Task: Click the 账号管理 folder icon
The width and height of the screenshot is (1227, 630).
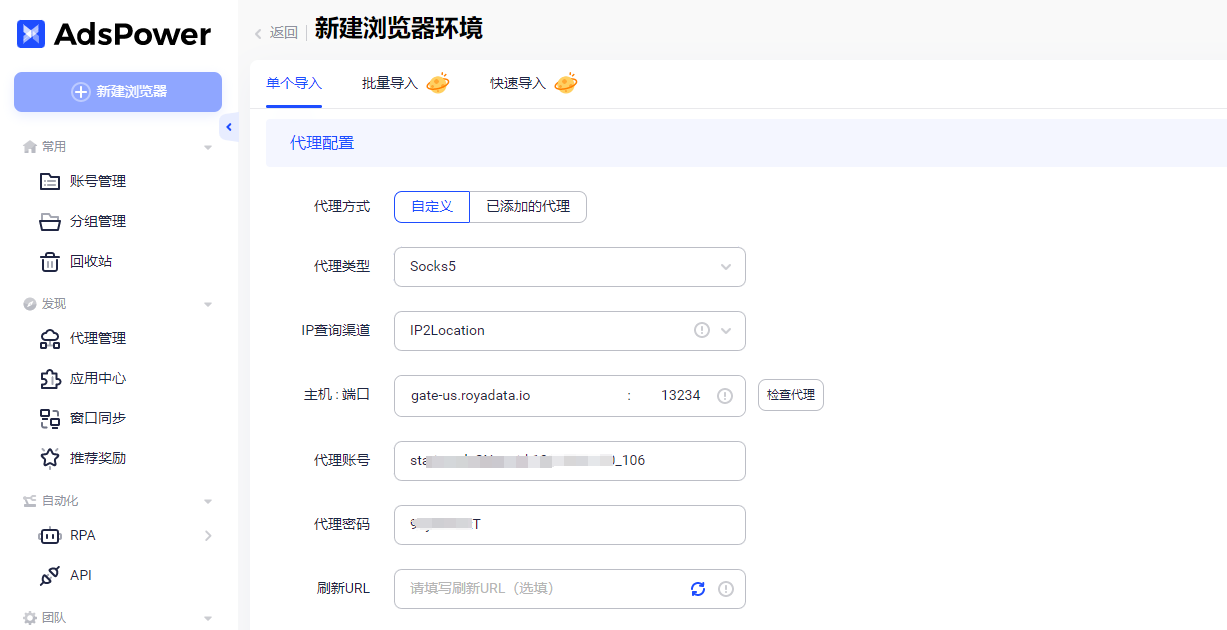Action: [50, 181]
